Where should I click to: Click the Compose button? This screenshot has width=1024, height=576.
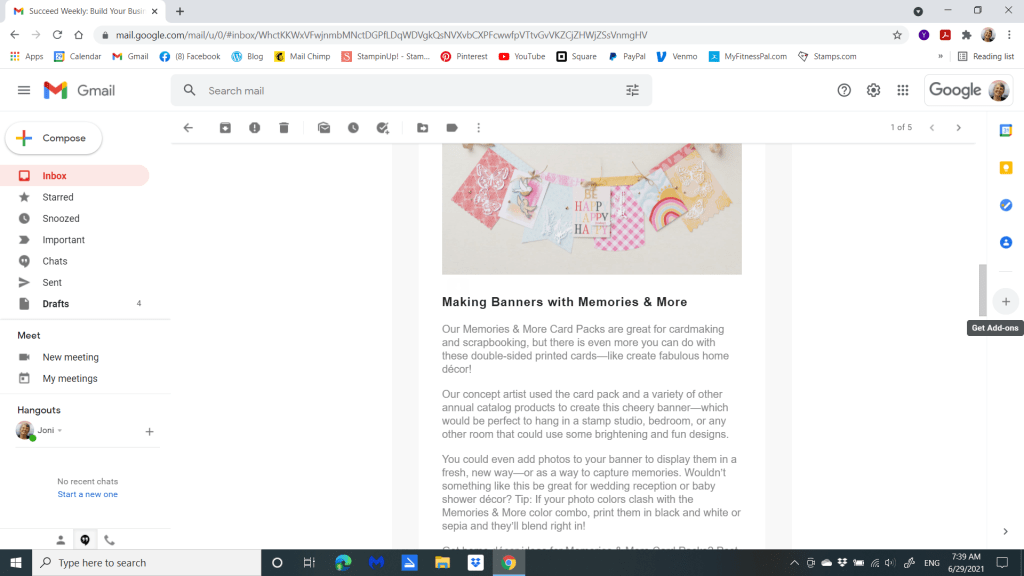(53, 138)
